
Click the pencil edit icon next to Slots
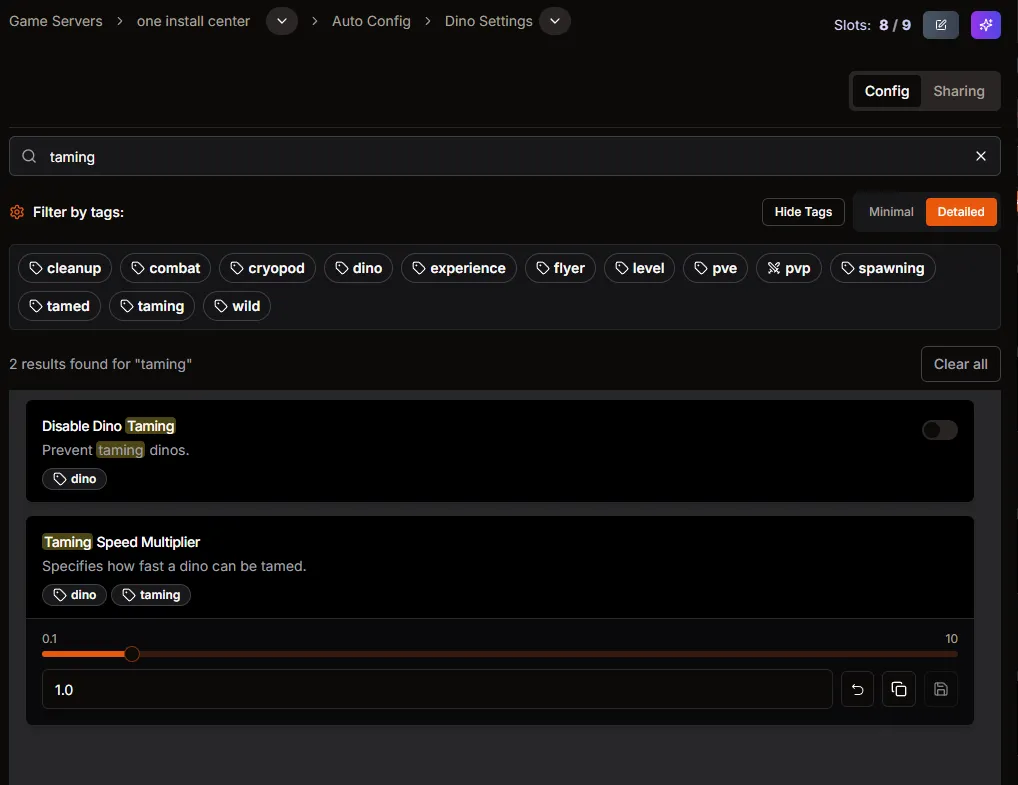click(940, 25)
